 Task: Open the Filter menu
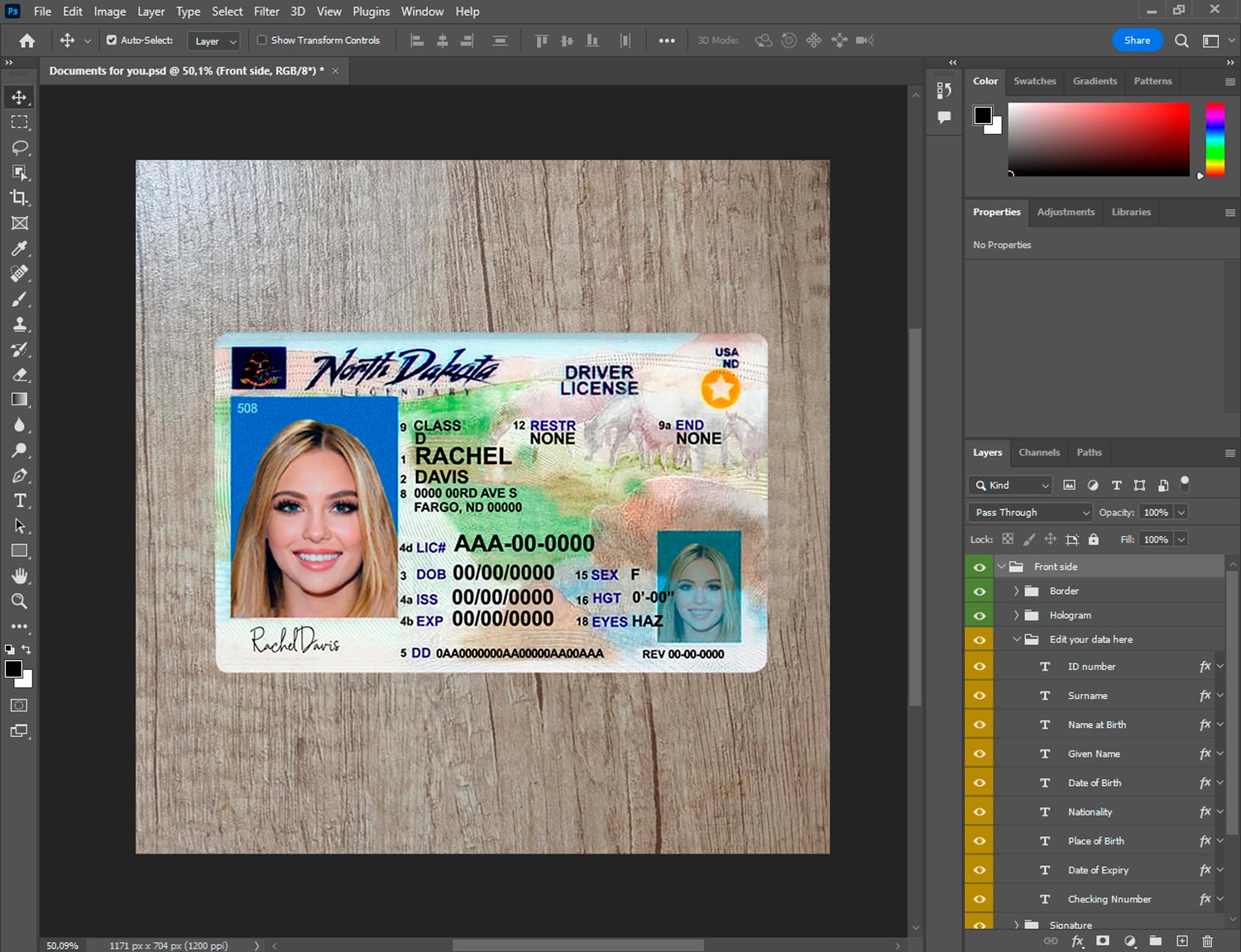266,12
